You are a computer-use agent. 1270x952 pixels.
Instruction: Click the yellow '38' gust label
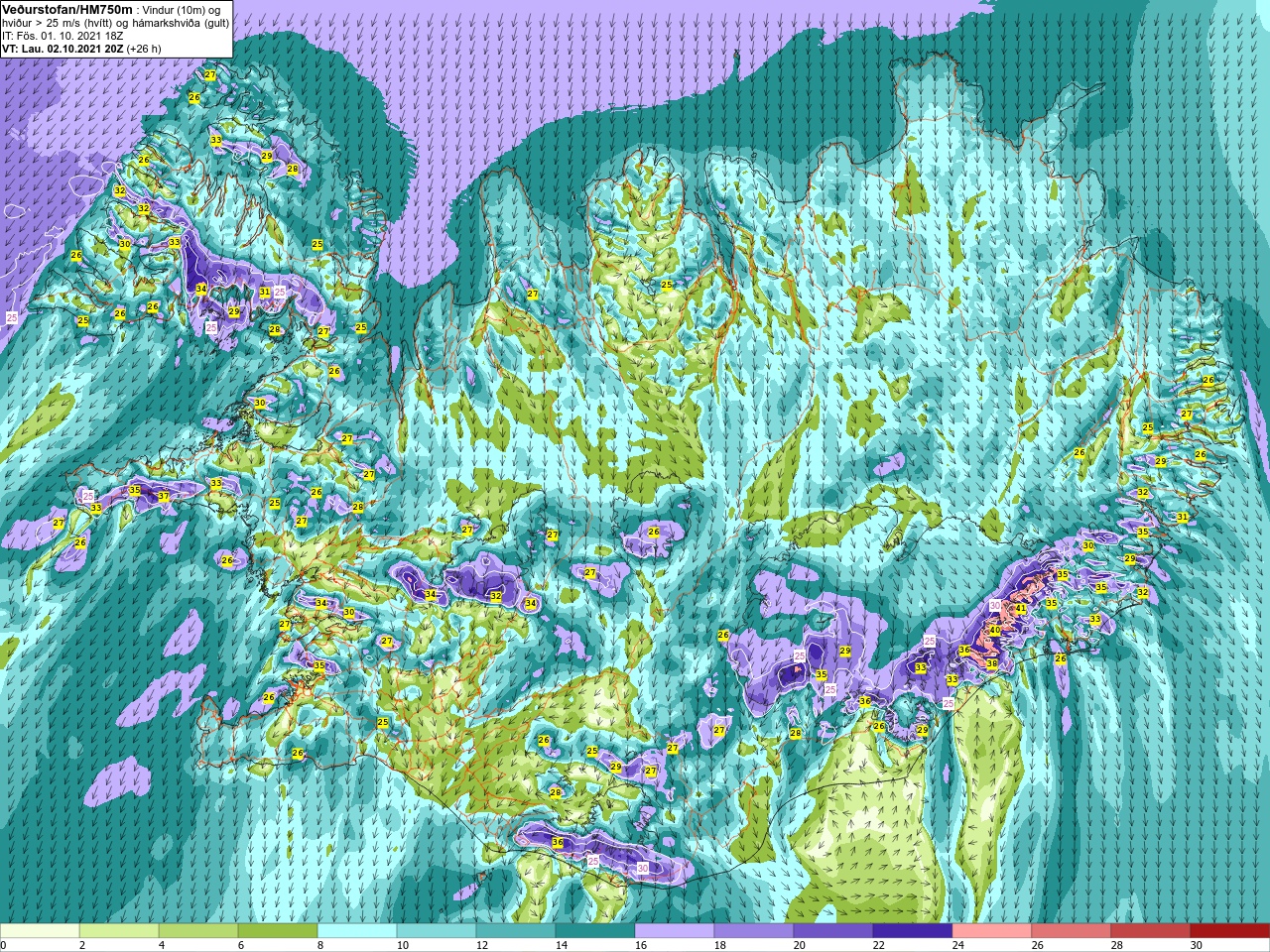pyautogui.click(x=992, y=663)
